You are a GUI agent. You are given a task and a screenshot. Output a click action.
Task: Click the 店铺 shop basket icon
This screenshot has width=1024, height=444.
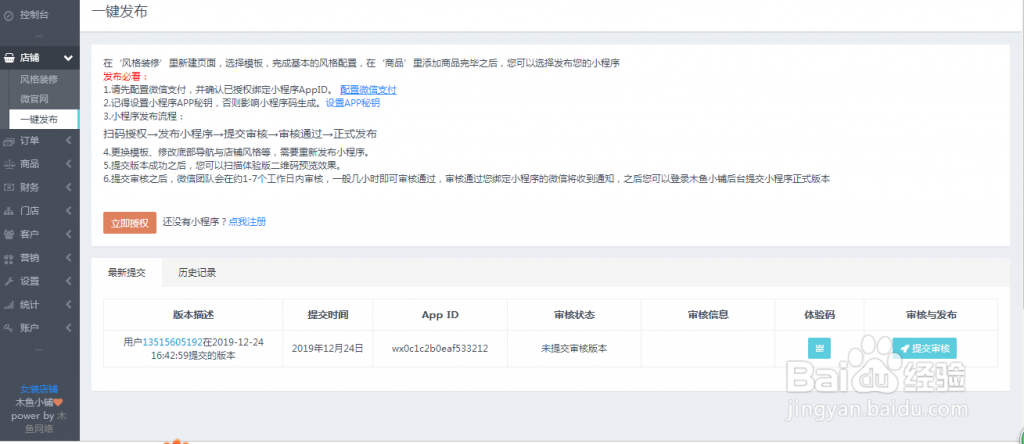(9, 57)
